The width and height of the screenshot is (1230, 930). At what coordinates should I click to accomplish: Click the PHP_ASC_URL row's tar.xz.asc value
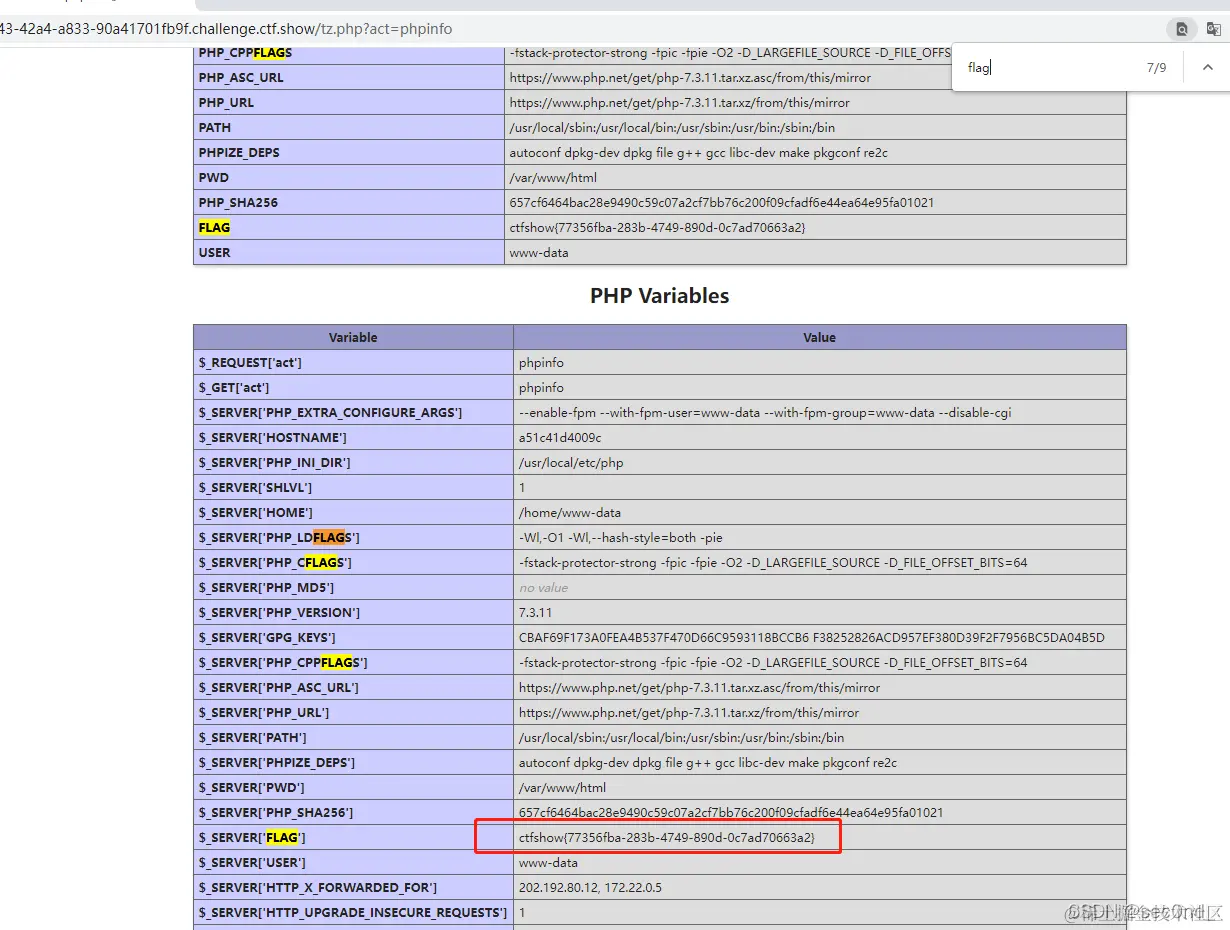tap(690, 77)
